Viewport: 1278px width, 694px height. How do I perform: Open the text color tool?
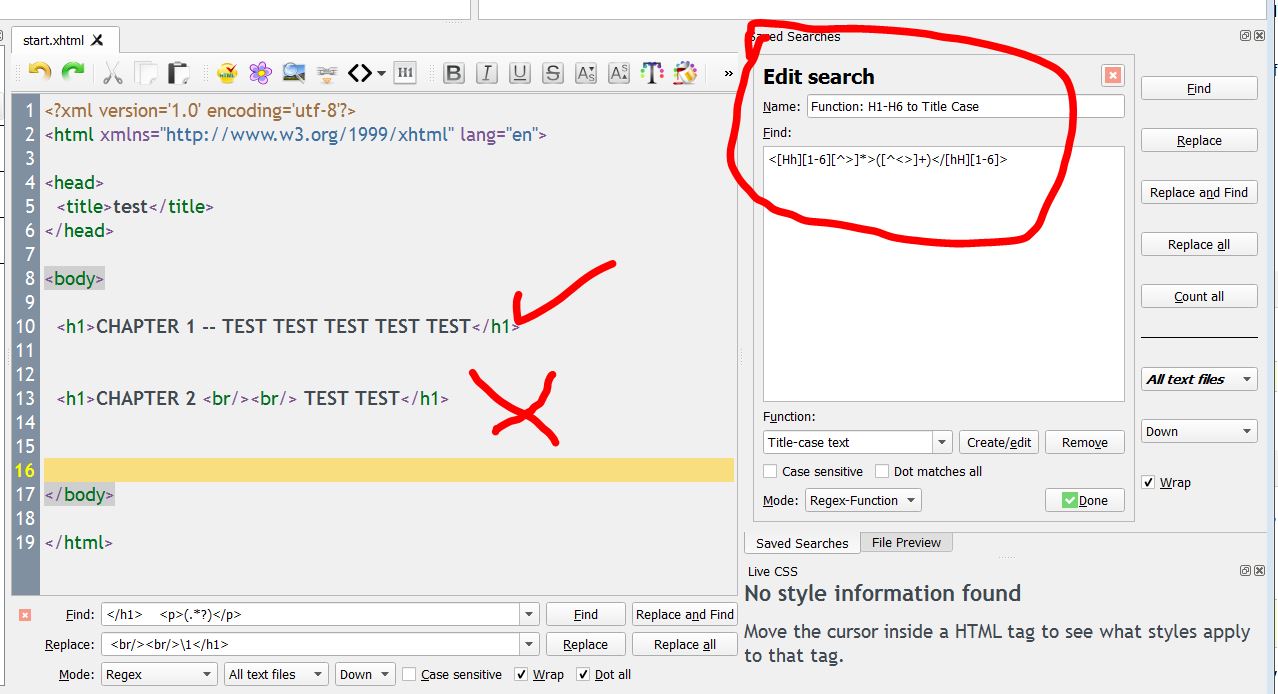652,72
